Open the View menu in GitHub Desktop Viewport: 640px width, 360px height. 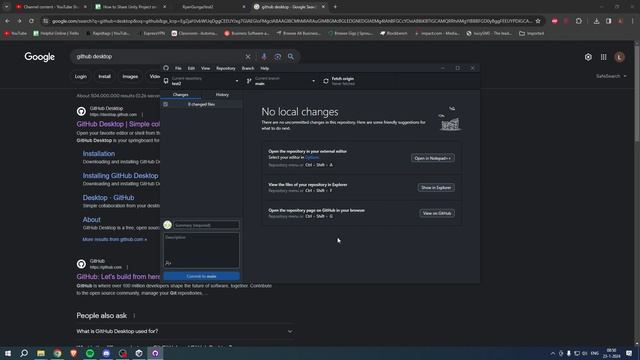[x=205, y=69]
